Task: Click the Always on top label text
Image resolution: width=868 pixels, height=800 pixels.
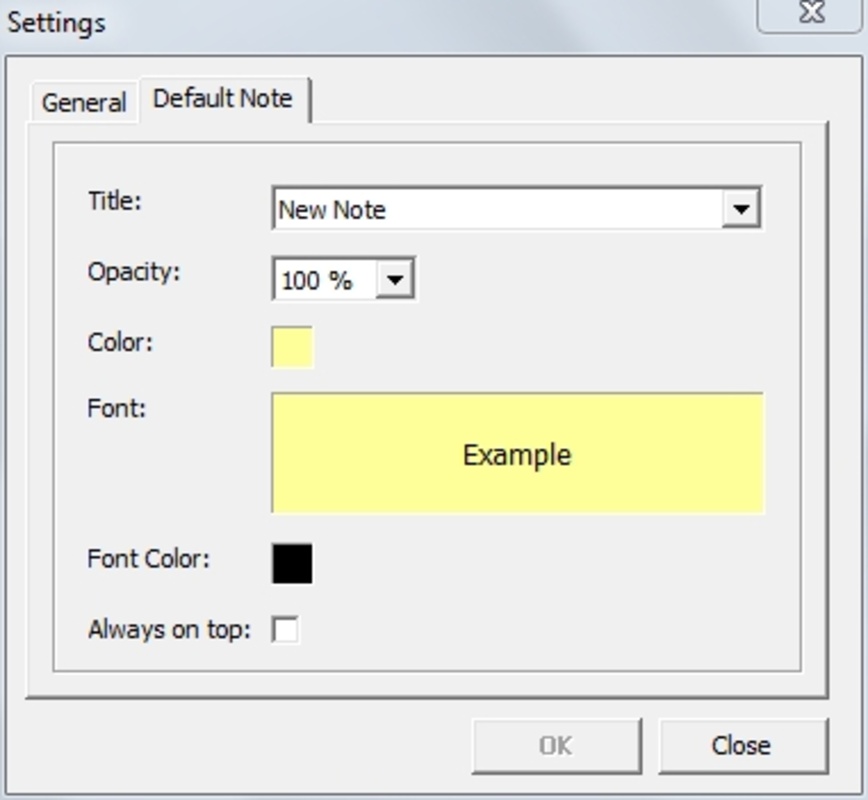Action: [x=169, y=630]
